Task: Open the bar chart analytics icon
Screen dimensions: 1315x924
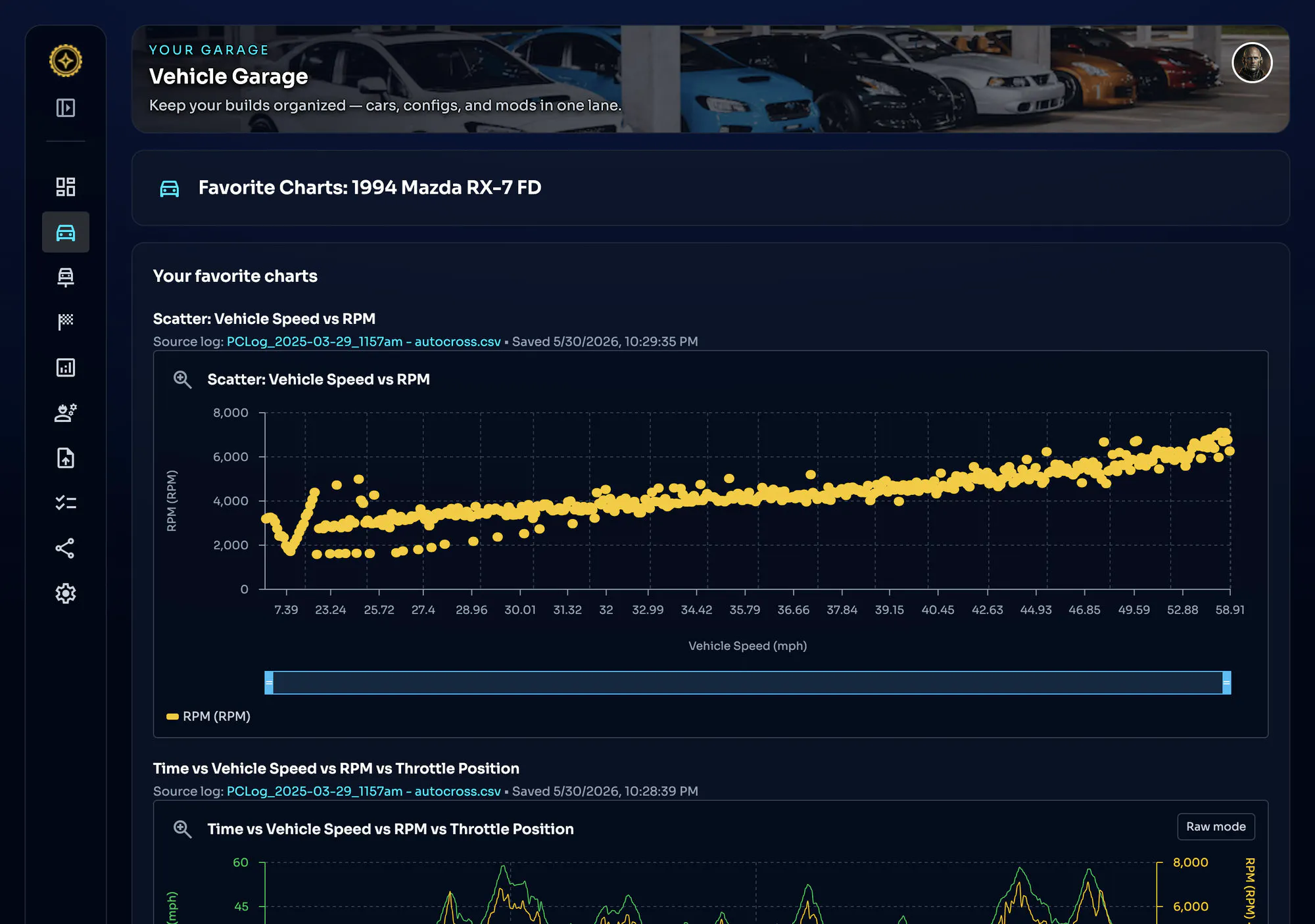Action: [x=66, y=367]
